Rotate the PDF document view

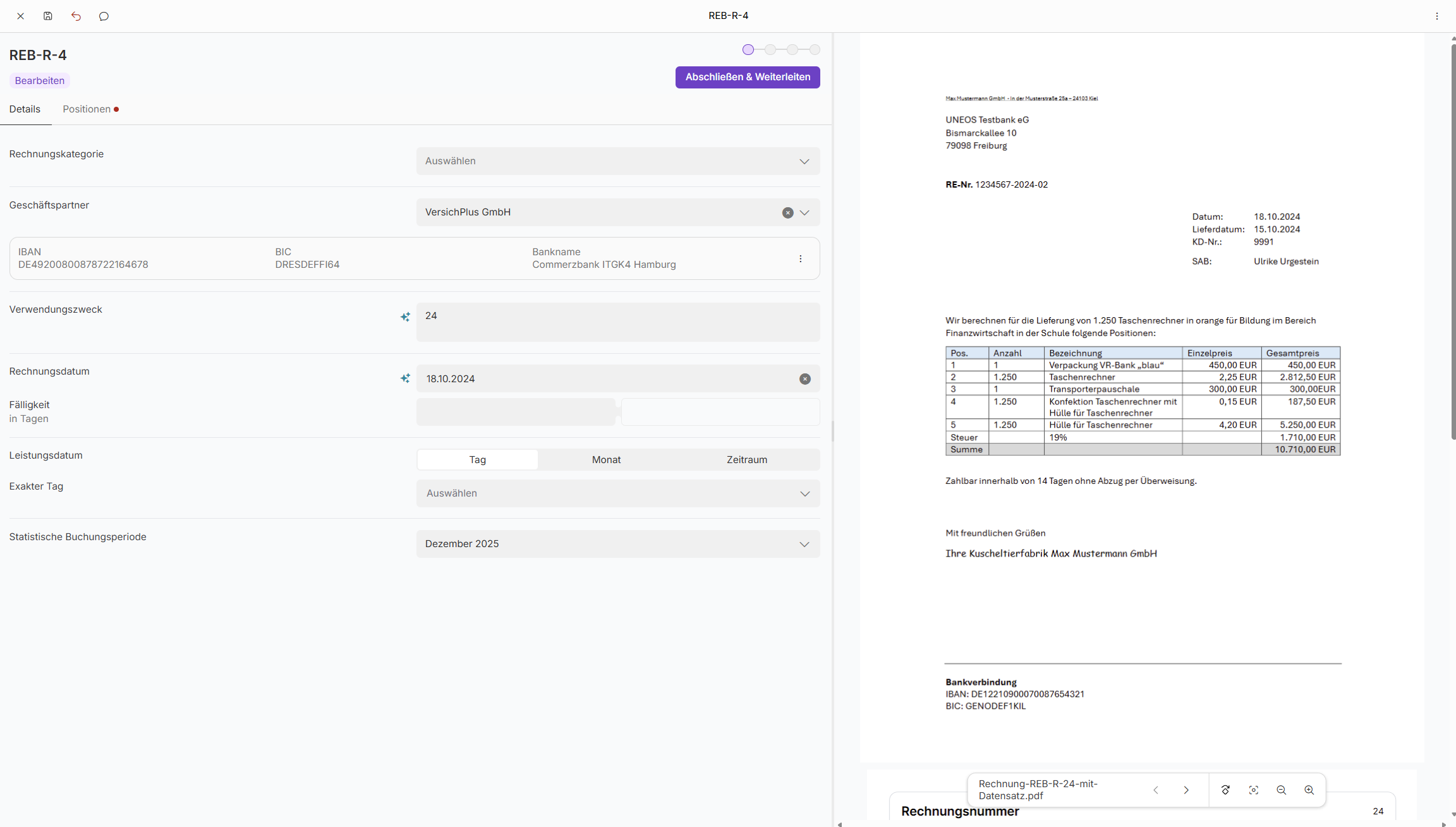(x=1225, y=790)
